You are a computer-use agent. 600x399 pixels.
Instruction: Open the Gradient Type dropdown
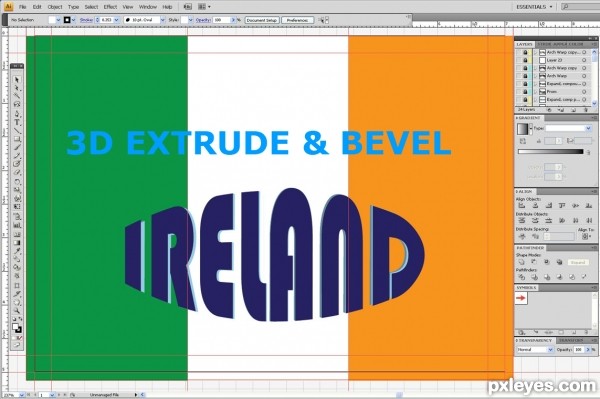(x=569, y=128)
